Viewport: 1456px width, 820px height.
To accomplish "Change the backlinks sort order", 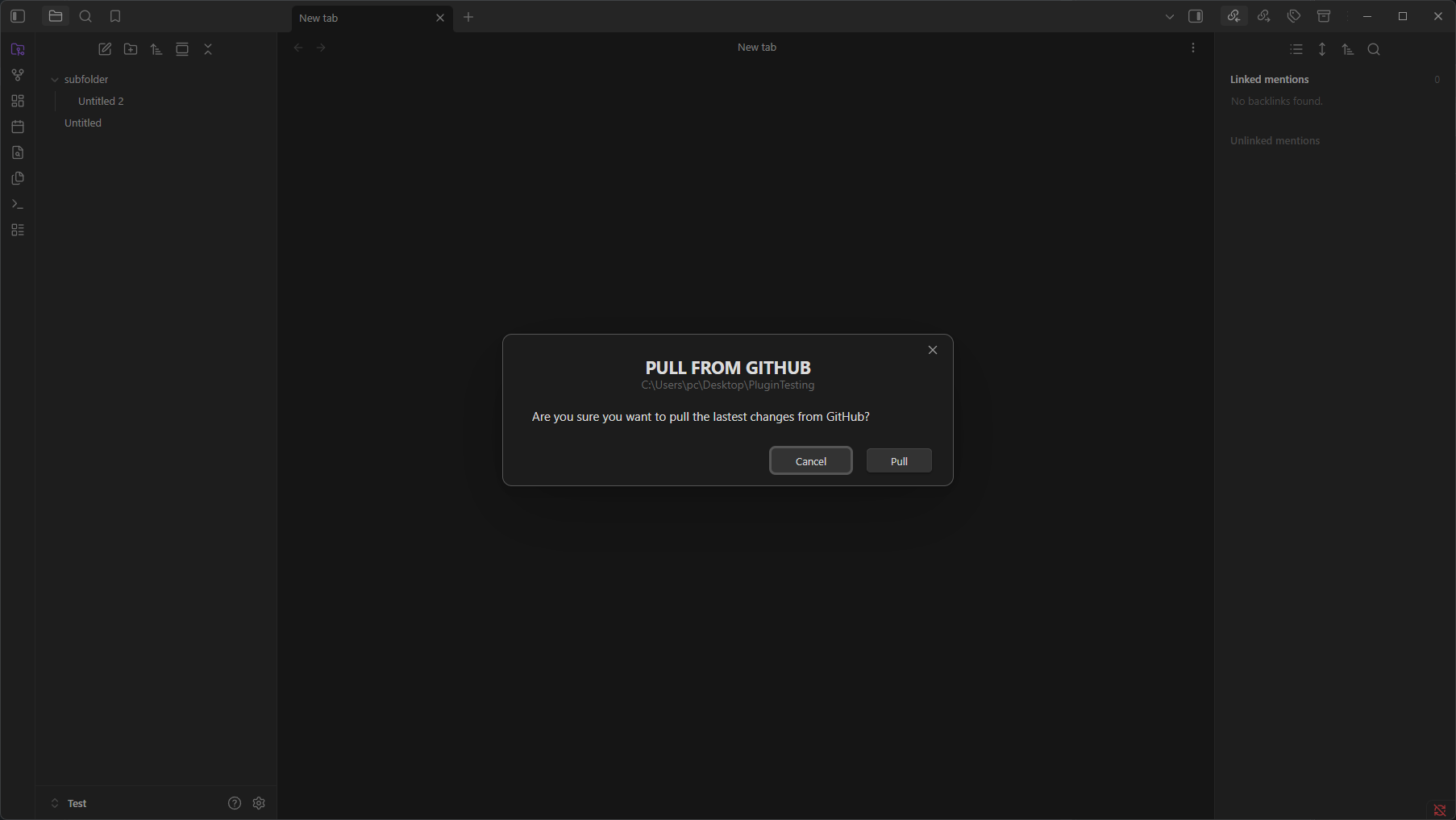I will click(1348, 49).
